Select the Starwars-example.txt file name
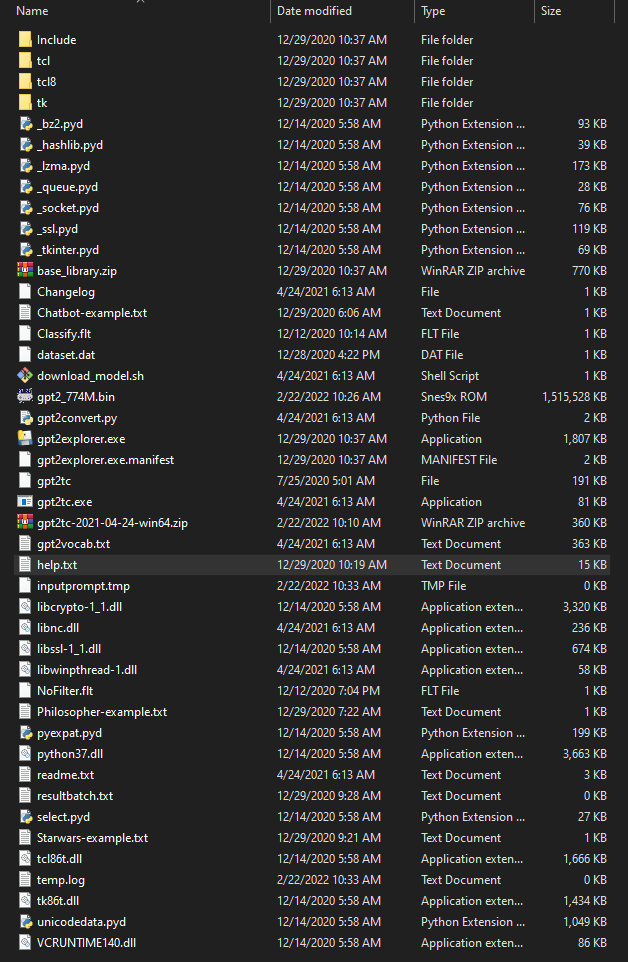The height and width of the screenshot is (962, 628). 93,837
